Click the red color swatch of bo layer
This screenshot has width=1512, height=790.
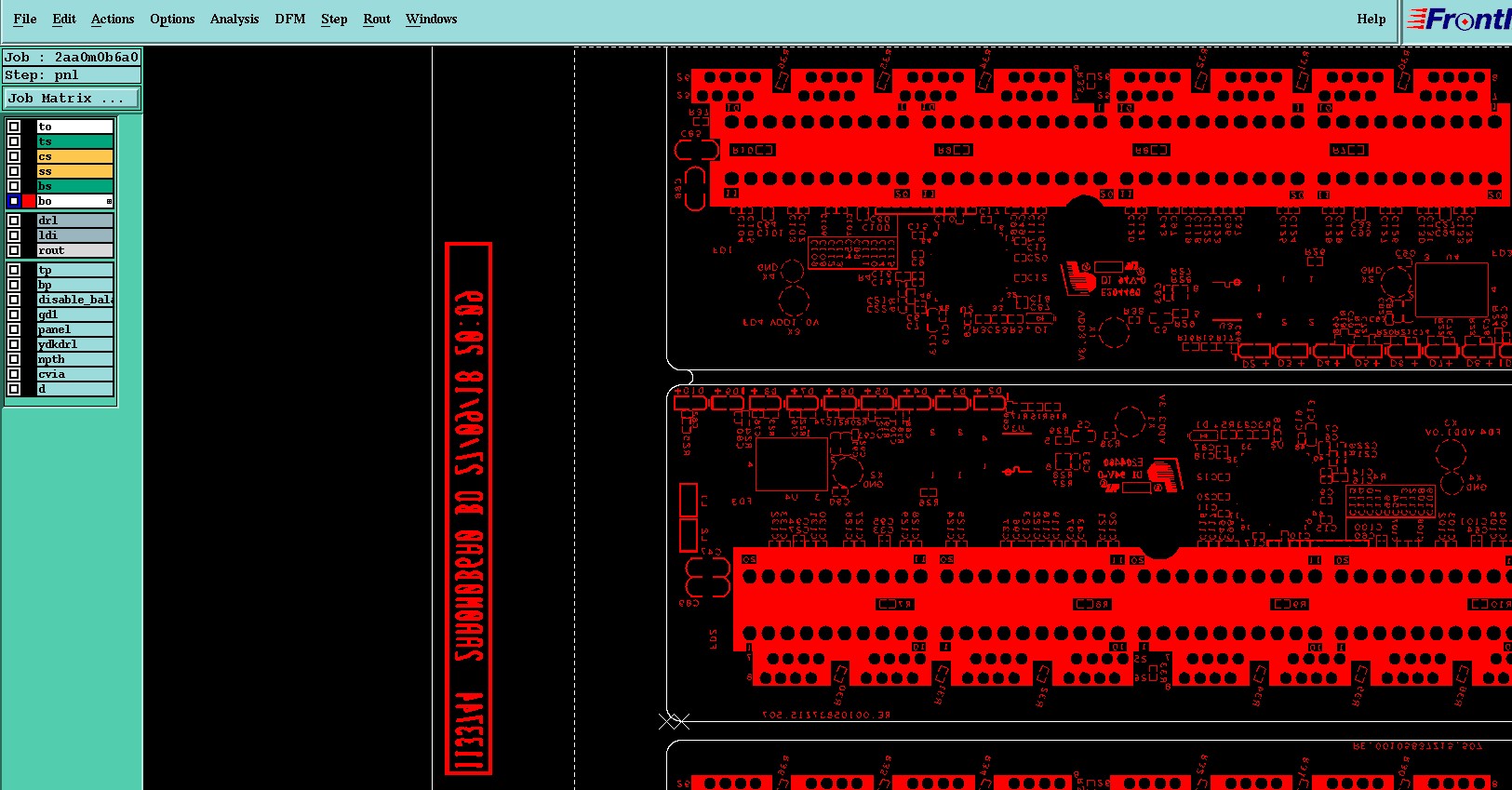tap(29, 201)
